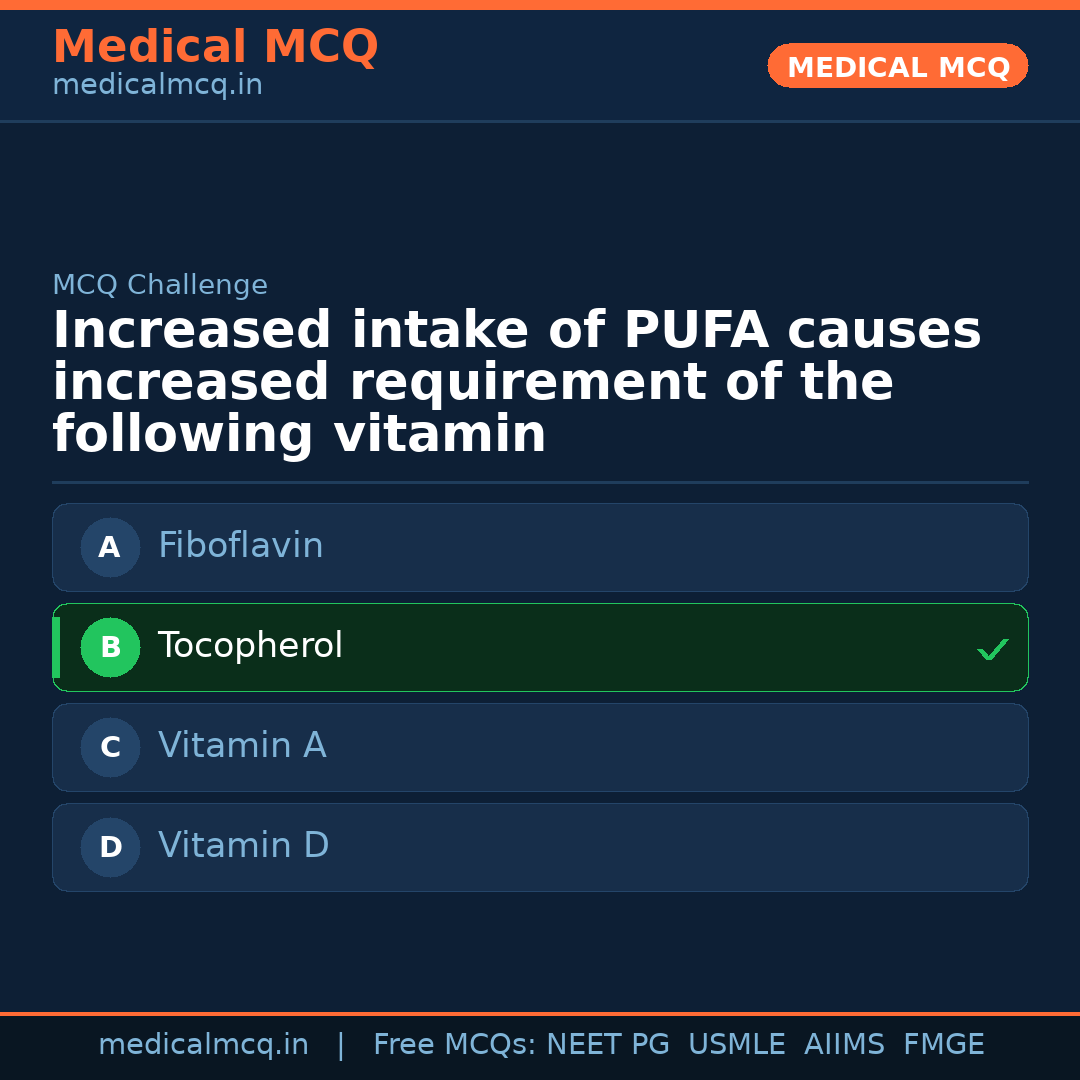Viewport: 1080px width, 1080px height.
Task: Click the Medical MCQ logo in the header
Action: (215, 47)
